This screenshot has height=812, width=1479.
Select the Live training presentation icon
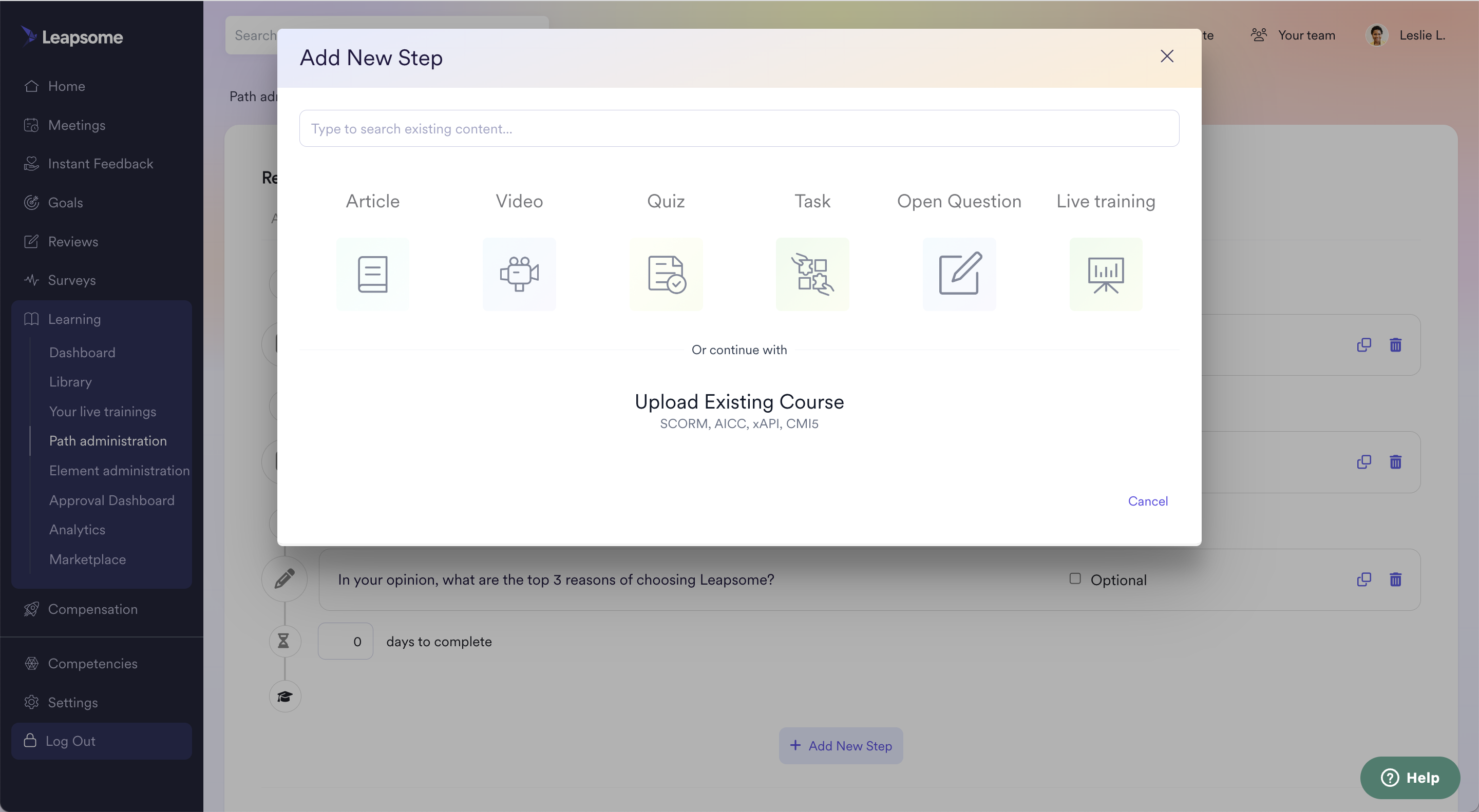(x=1106, y=274)
